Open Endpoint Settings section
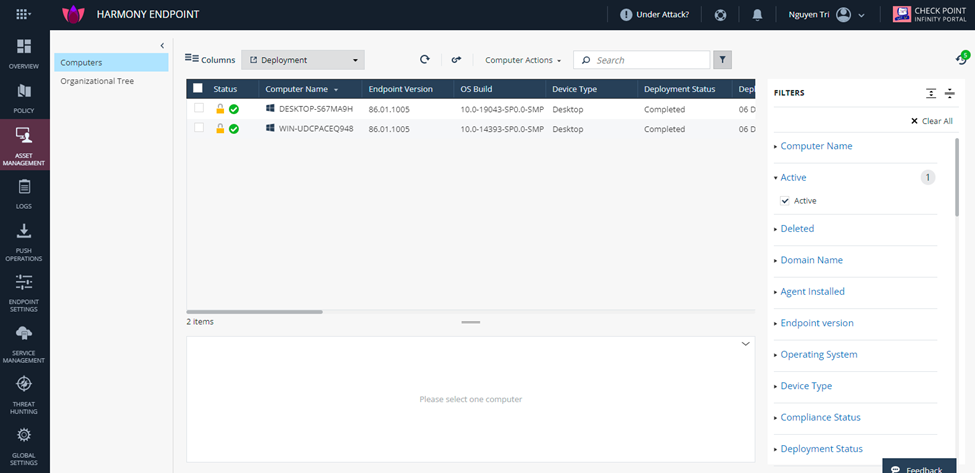The width and height of the screenshot is (975, 473). (24, 293)
